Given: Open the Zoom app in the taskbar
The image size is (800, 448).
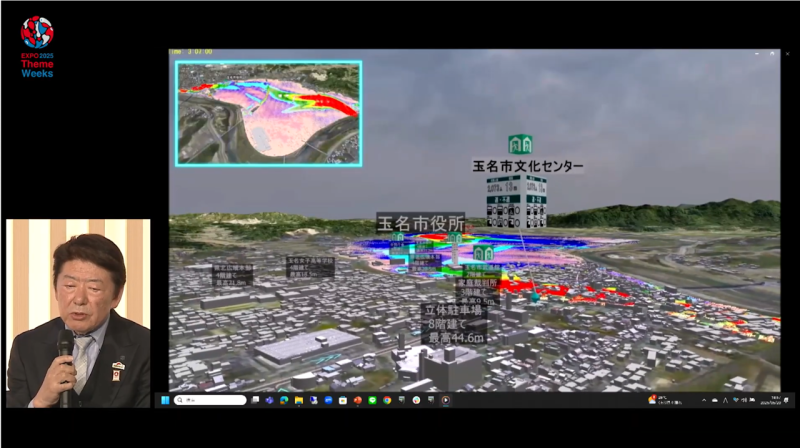Looking at the screenshot, I should tap(328, 400).
